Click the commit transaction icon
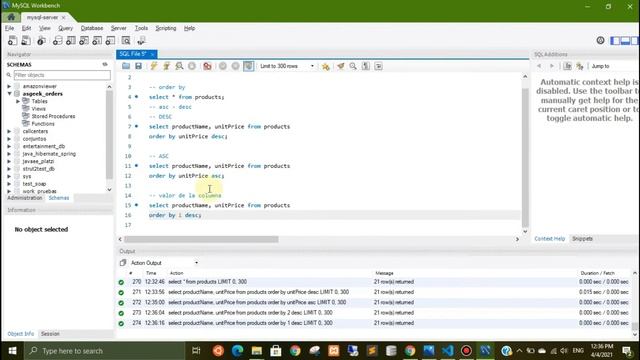640x360 pixels. (223, 66)
